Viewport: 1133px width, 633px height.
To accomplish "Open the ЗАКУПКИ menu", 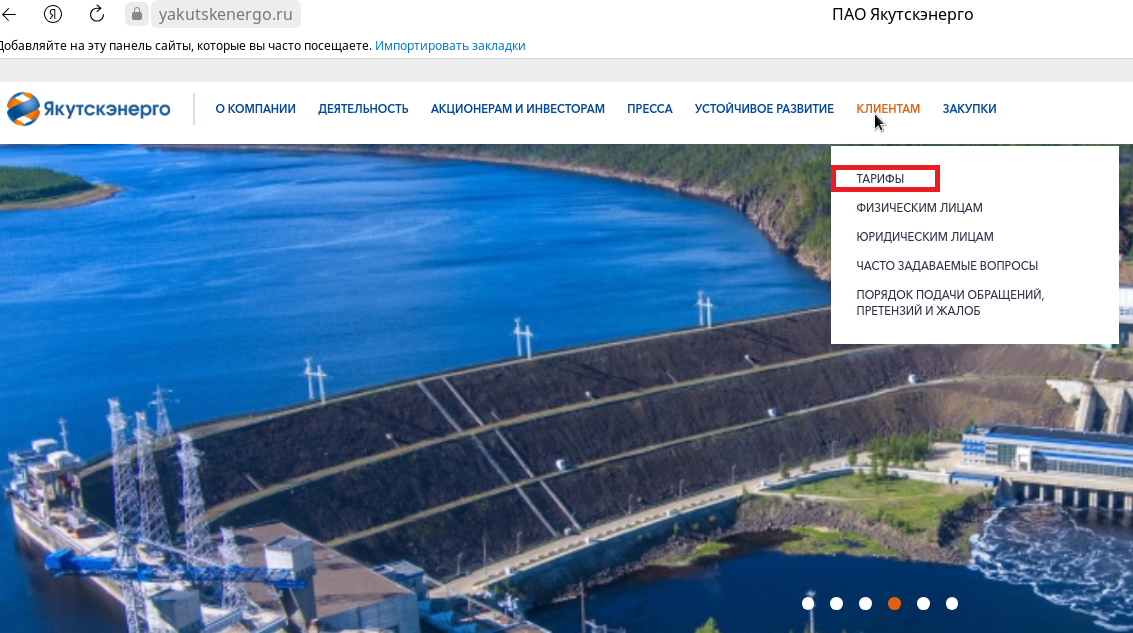I will pyautogui.click(x=970, y=109).
